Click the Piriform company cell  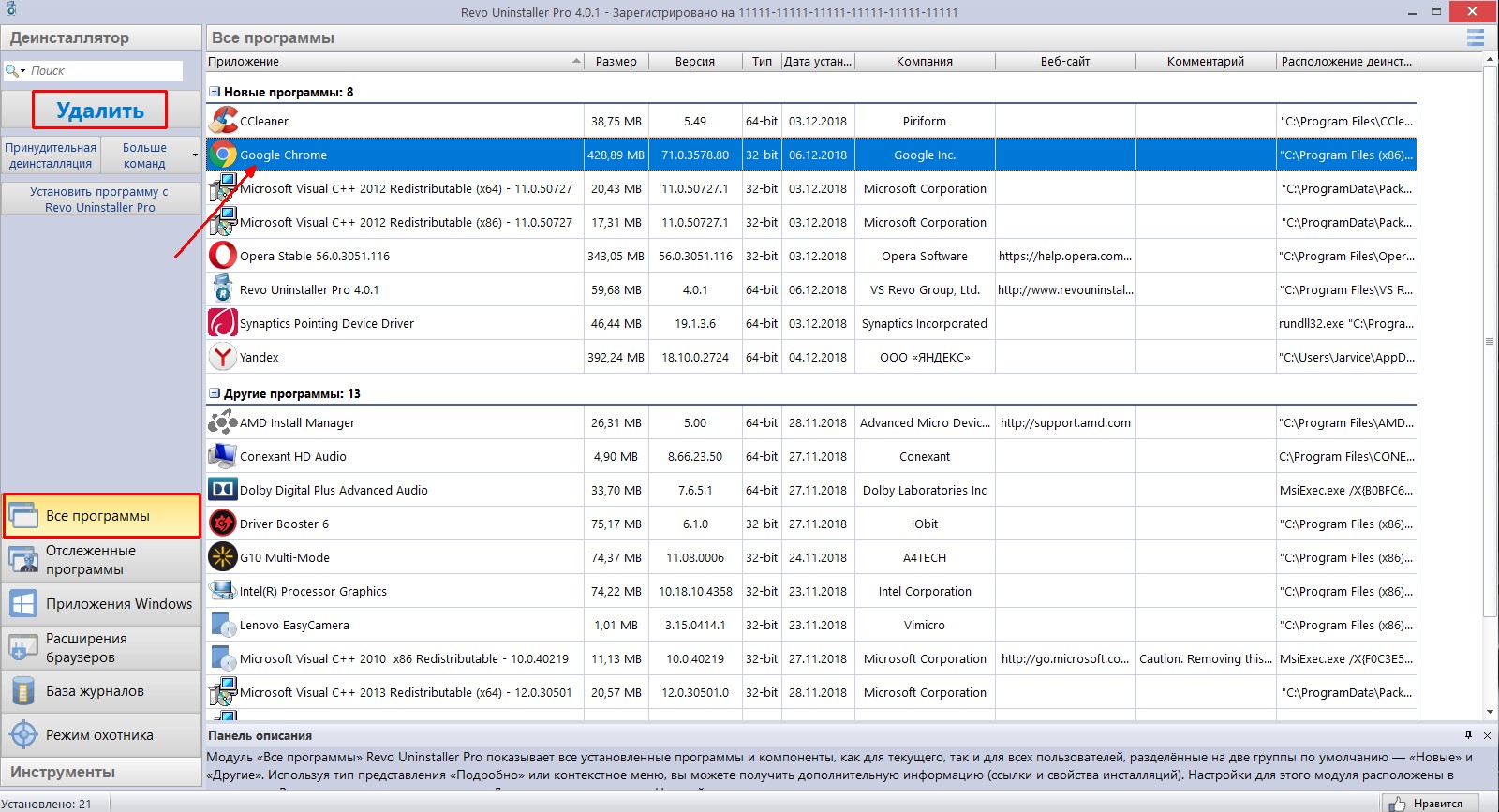(925, 121)
